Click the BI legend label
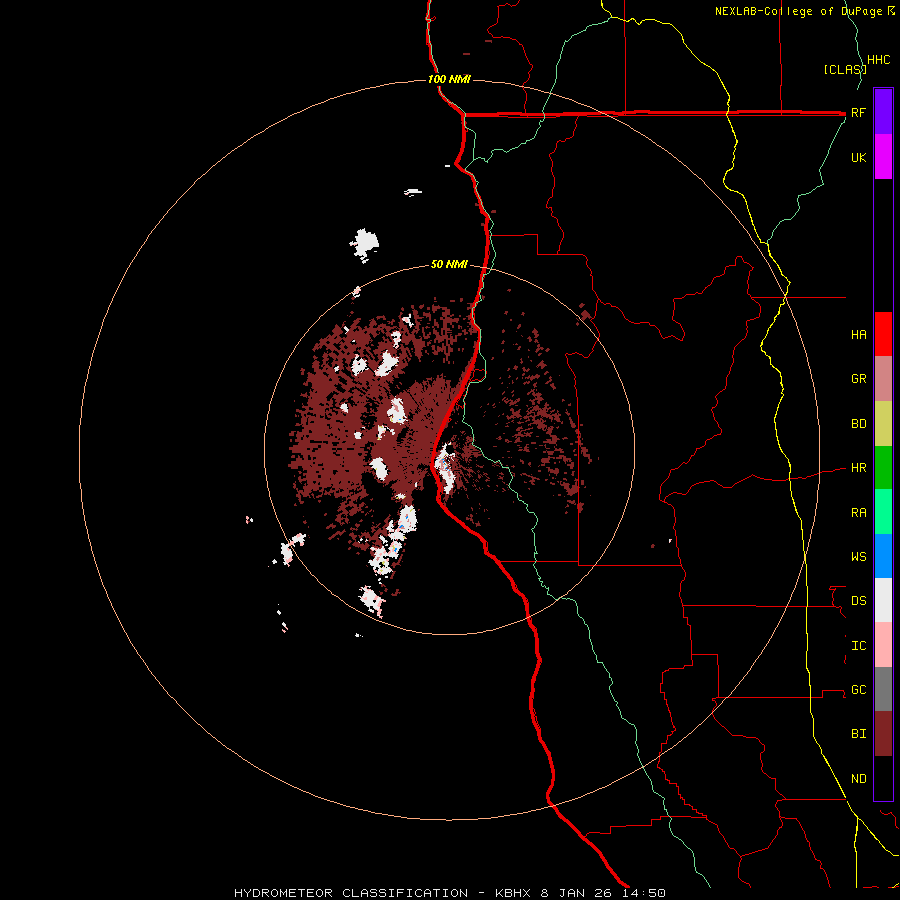Viewport: 900px width, 900px height. (x=859, y=734)
